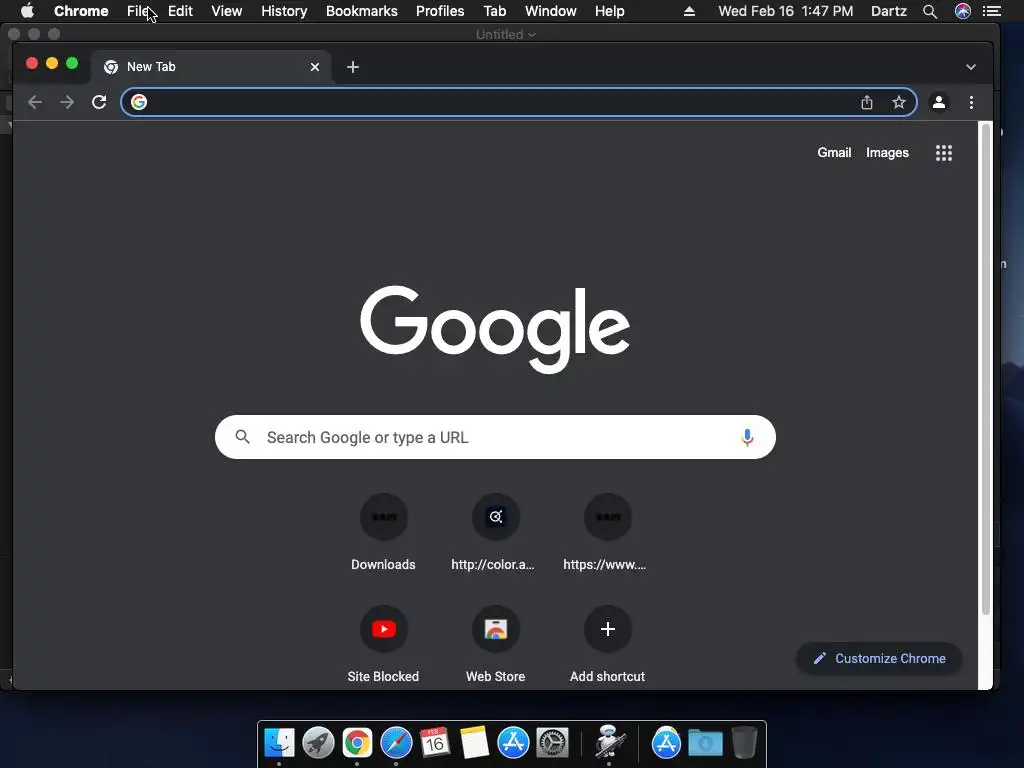This screenshot has width=1024, height=768.
Task: Open System Preferences from the Dock
Action: click(552, 743)
